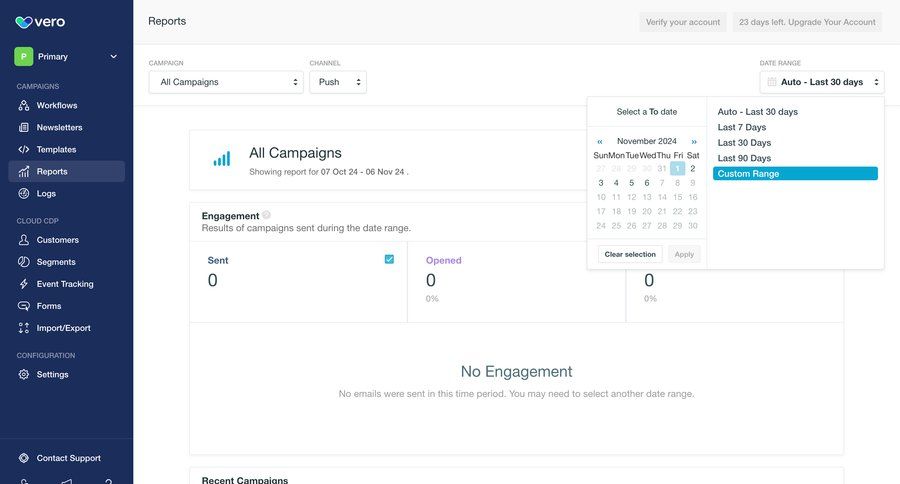Pick November 4 in the calendar
The width and height of the screenshot is (900, 484).
616,183
